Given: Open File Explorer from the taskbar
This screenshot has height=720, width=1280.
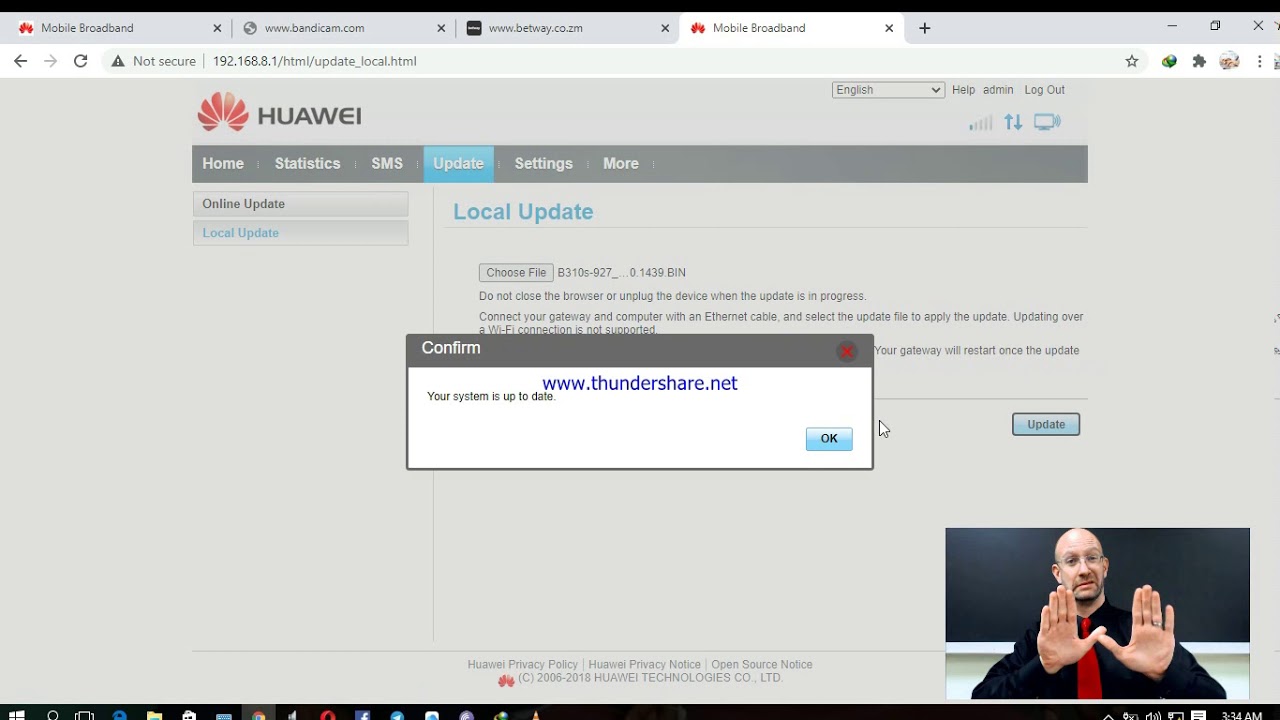Looking at the screenshot, I should 154,715.
